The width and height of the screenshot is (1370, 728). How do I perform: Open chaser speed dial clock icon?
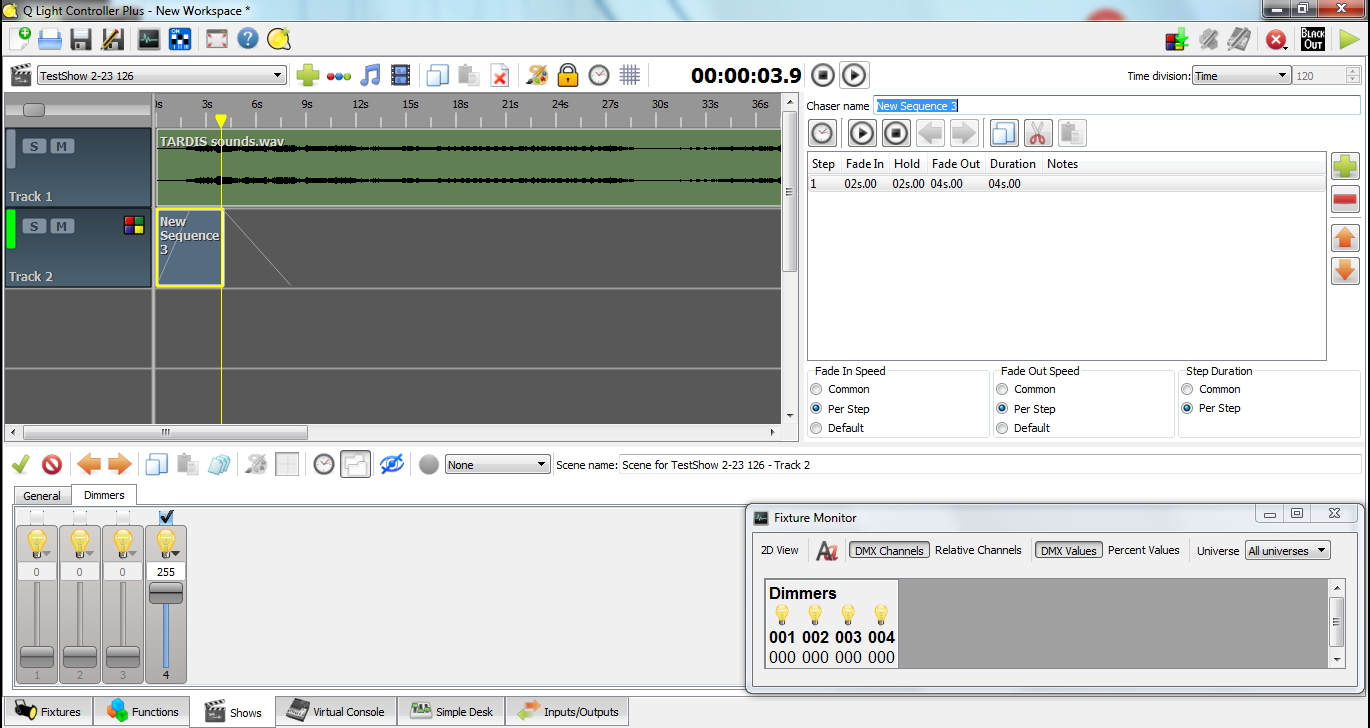(822, 133)
